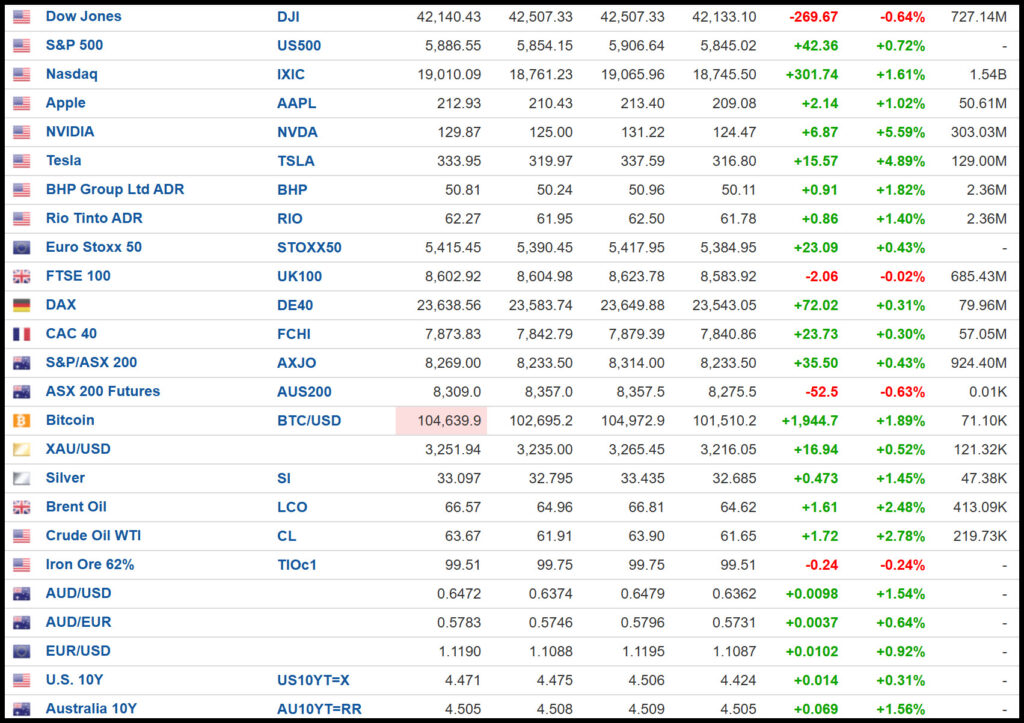Image resolution: width=1024 pixels, height=723 pixels.
Task: Open the EUR/USD currency link
Action: [78, 651]
